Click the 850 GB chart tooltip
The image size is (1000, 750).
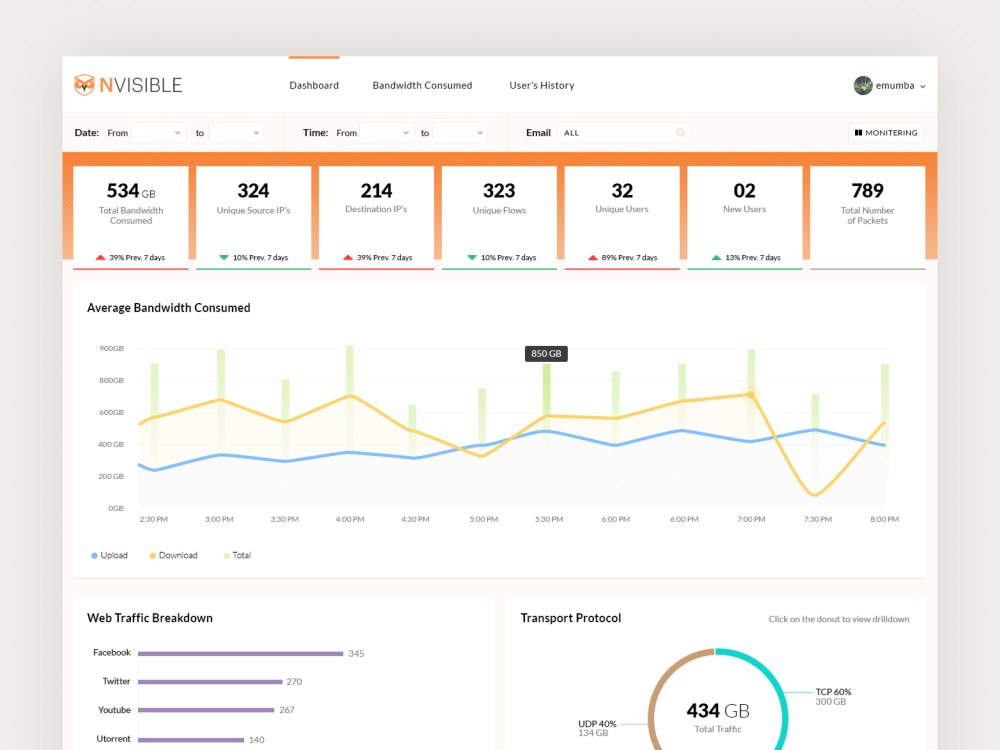tap(546, 353)
